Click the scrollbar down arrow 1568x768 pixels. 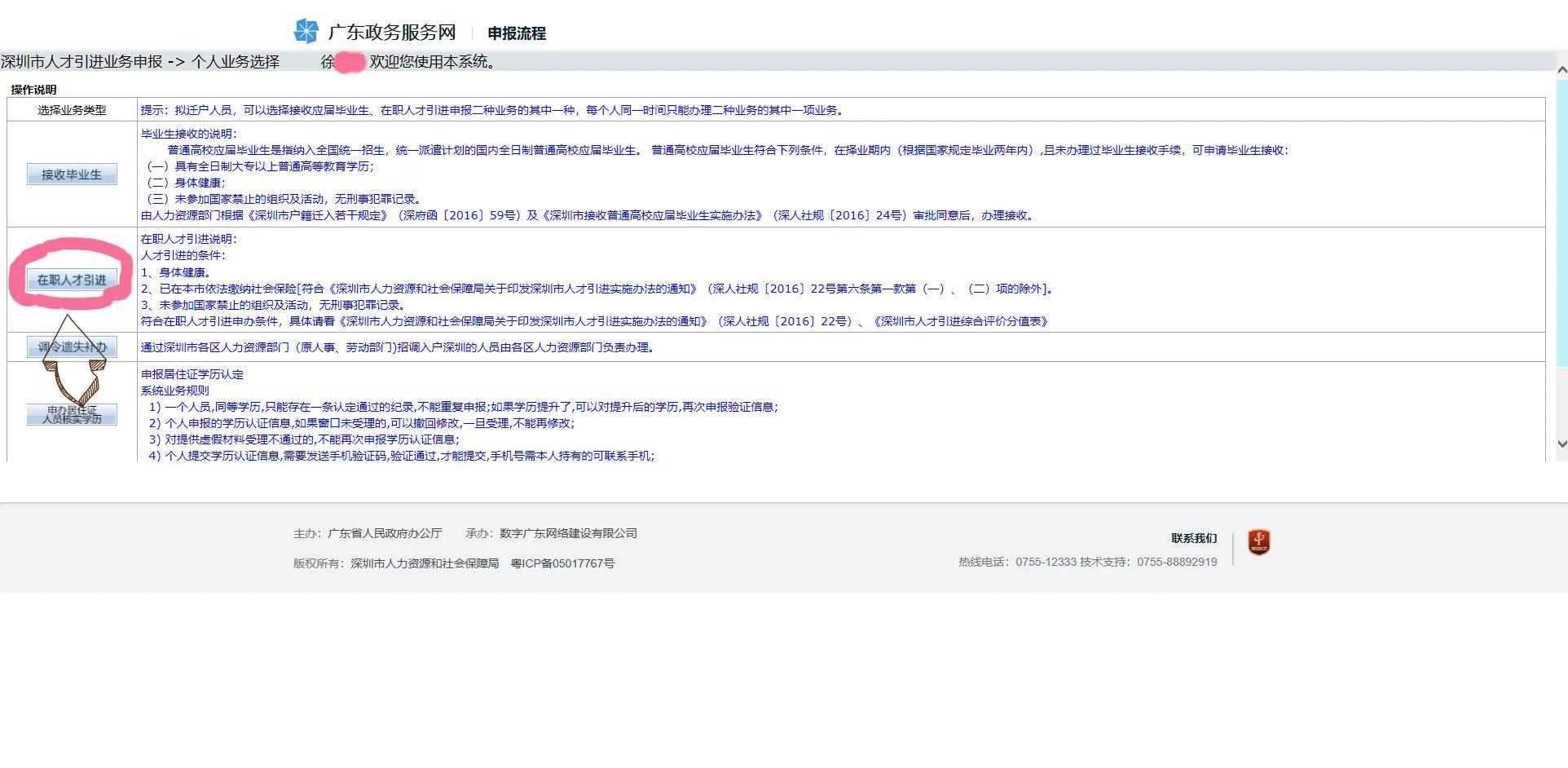pyautogui.click(x=1561, y=444)
